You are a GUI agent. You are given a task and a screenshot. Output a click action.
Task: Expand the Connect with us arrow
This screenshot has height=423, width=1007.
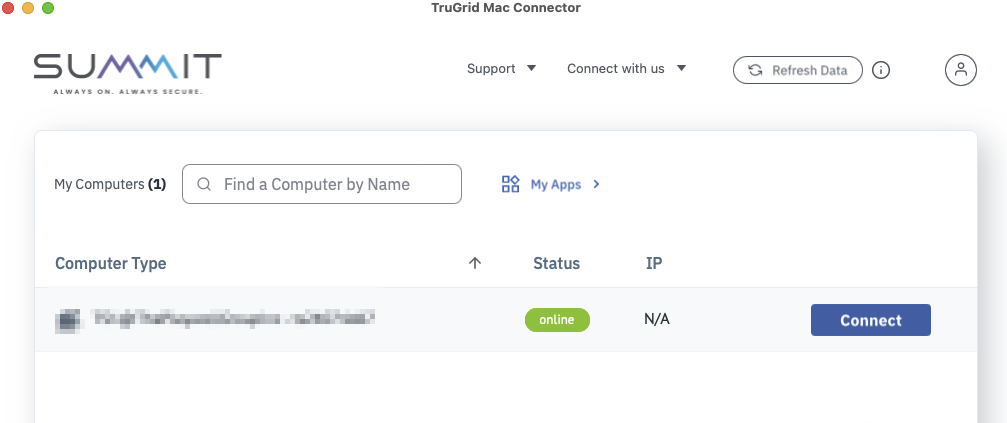pyautogui.click(x=681, y=68)
